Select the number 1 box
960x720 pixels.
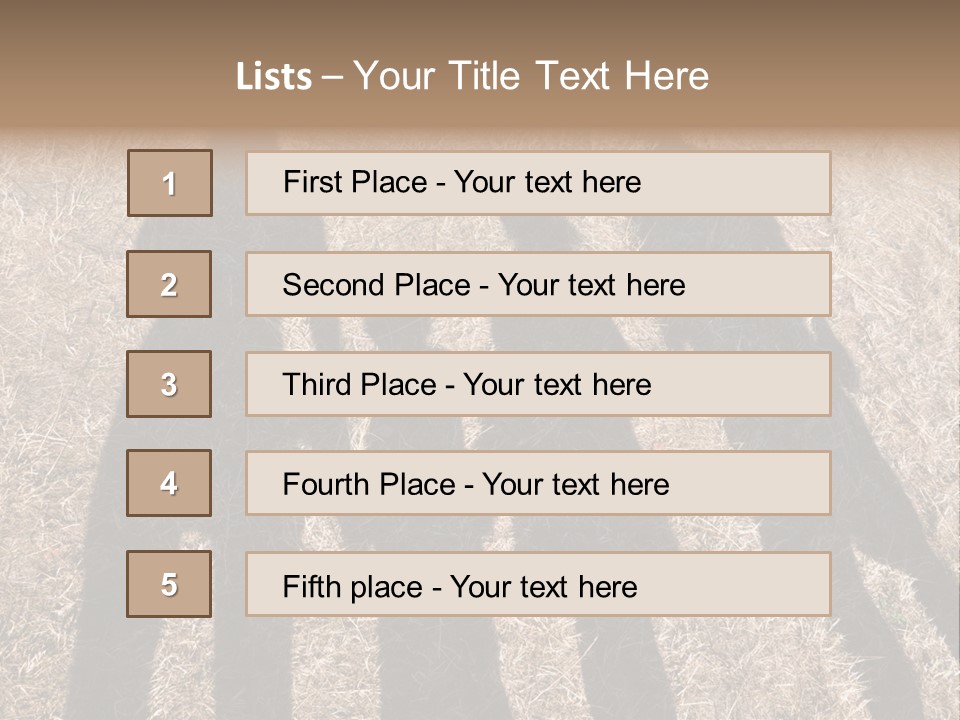point(170,183)
